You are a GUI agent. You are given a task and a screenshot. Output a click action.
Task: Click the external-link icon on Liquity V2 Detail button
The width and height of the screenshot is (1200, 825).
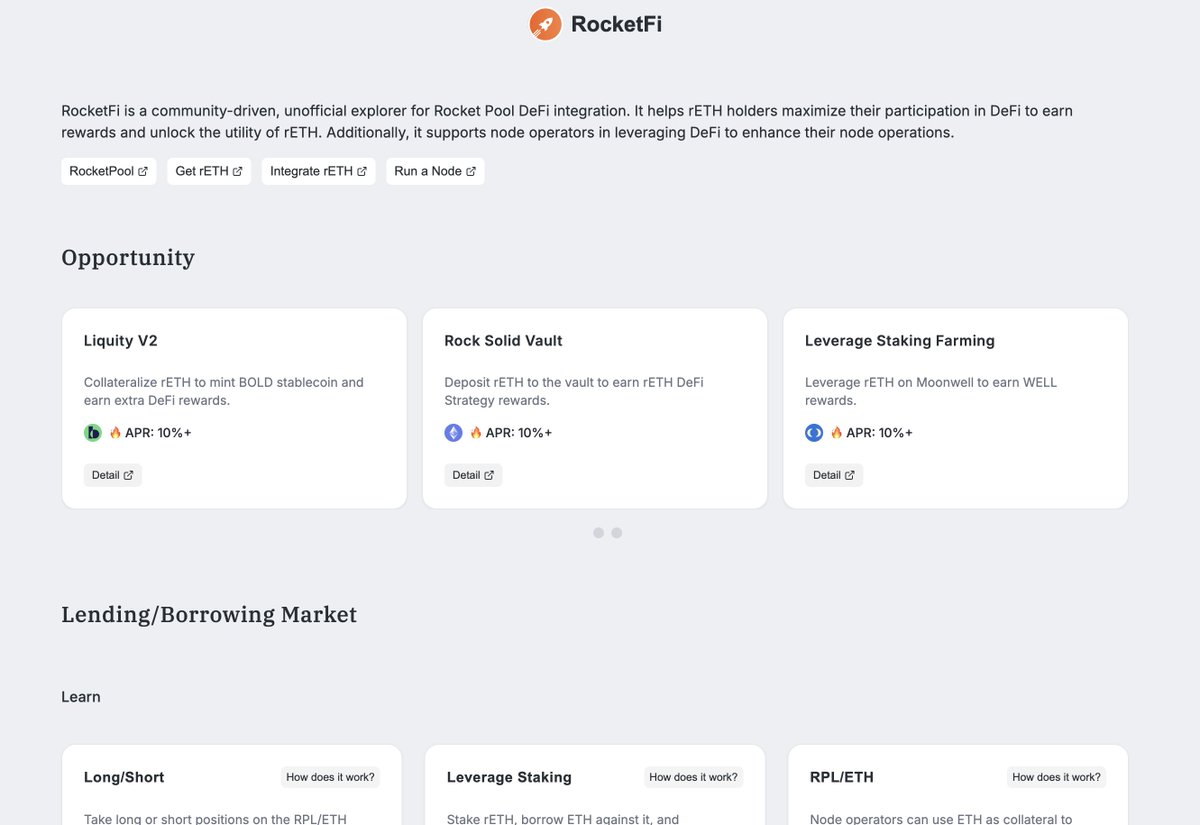pos(128,474)
